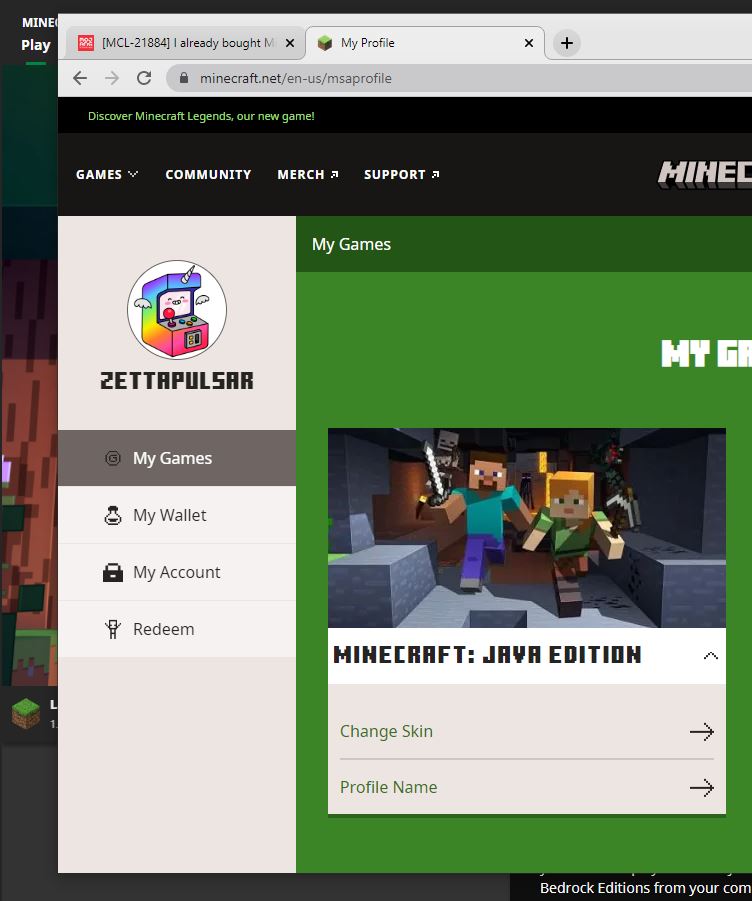Open the Change Skin link
752x901 pixels.
386,731
